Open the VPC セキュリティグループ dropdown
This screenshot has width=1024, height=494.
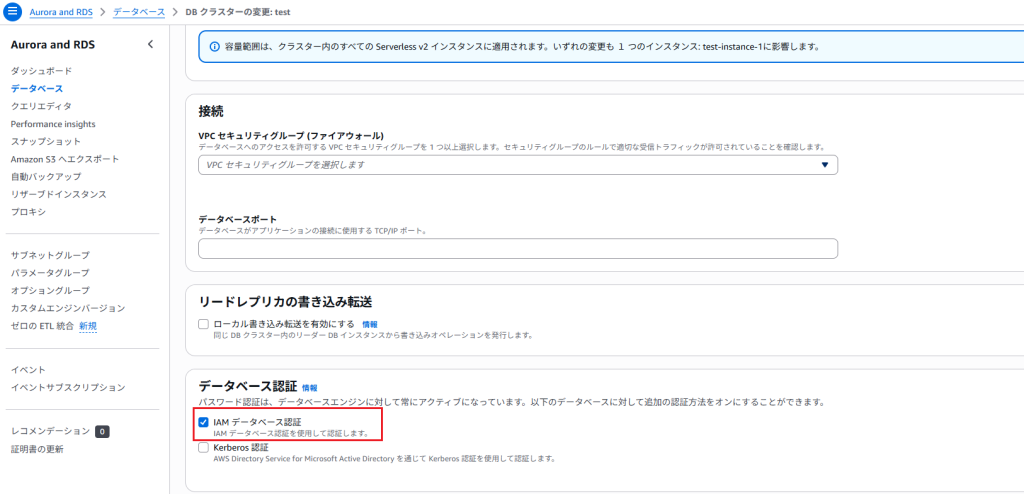click(x=518, y=165)
